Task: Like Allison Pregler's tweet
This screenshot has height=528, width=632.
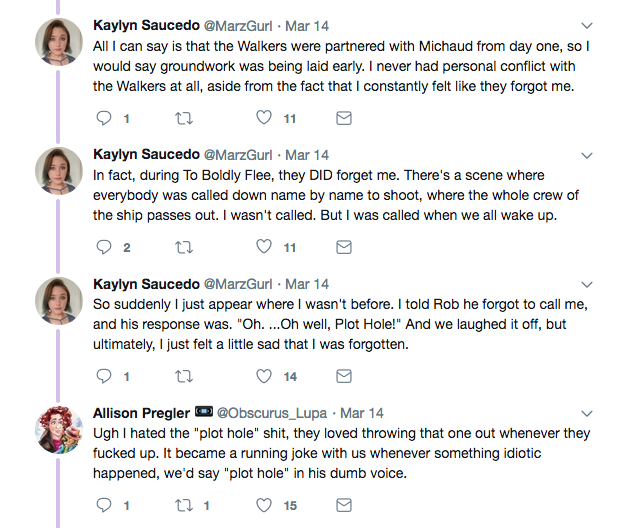Action: pyautogui.click(x=264, y=505)
